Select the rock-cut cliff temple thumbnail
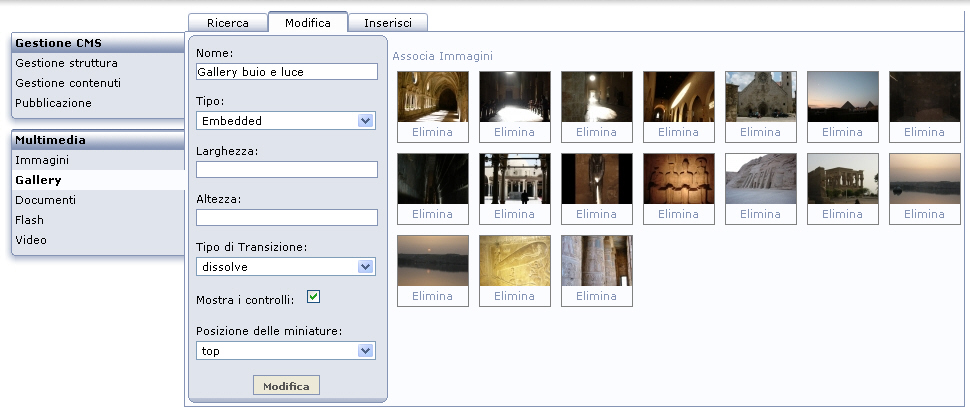 point(761,179)
